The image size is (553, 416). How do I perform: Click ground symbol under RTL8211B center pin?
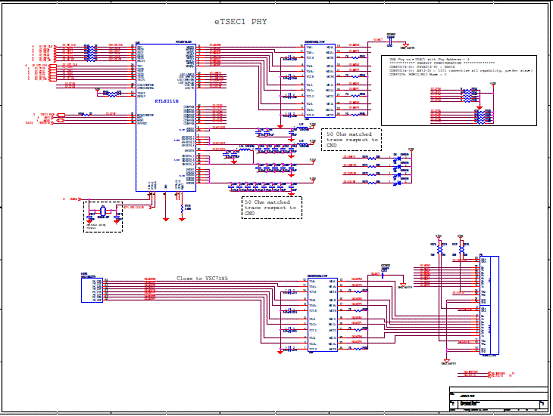[x=166, y=219]
